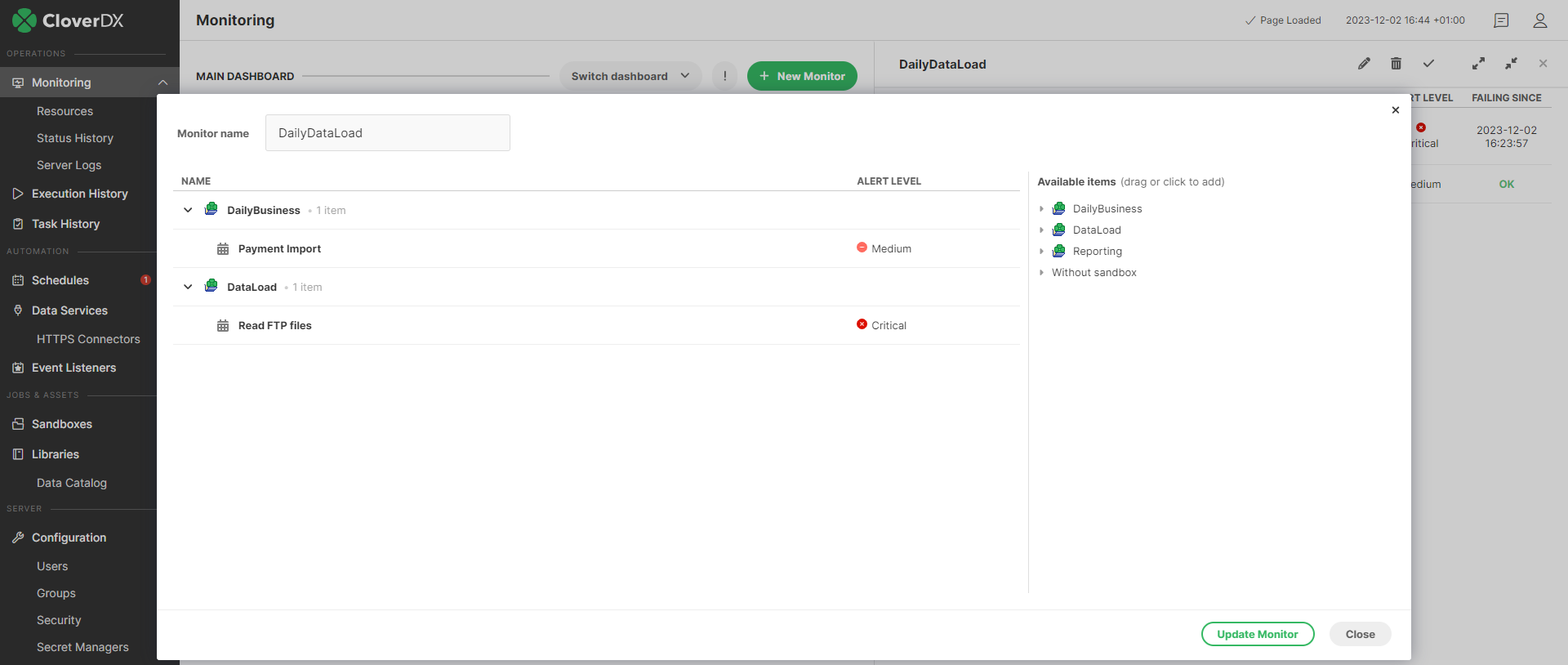The image size is (1568, 665).
Task: Click the pencil edit icon for DailyDataLoad
Action: pos(1364,64)
